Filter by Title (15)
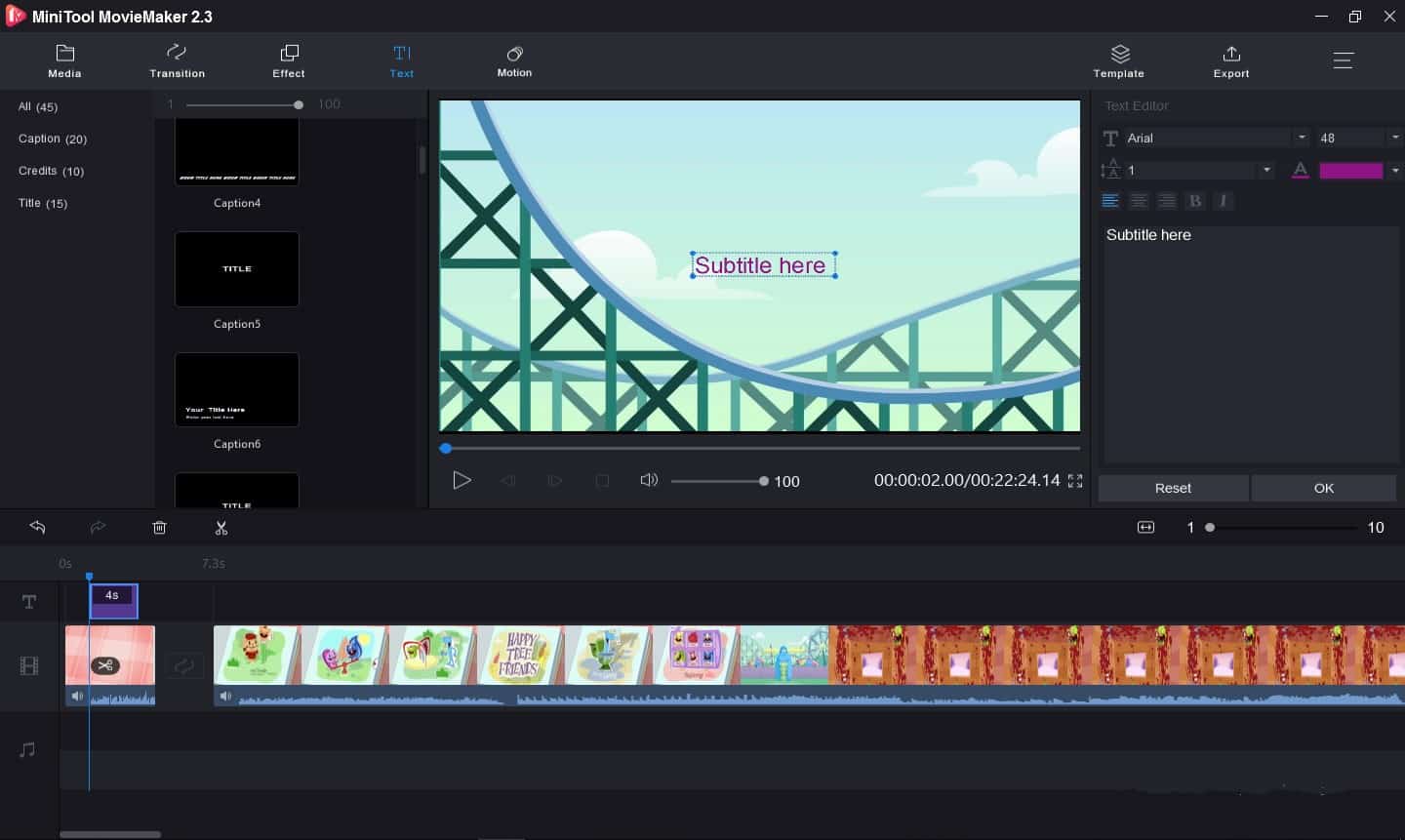The image size is (1405, 840). click(x=43, y=203)
